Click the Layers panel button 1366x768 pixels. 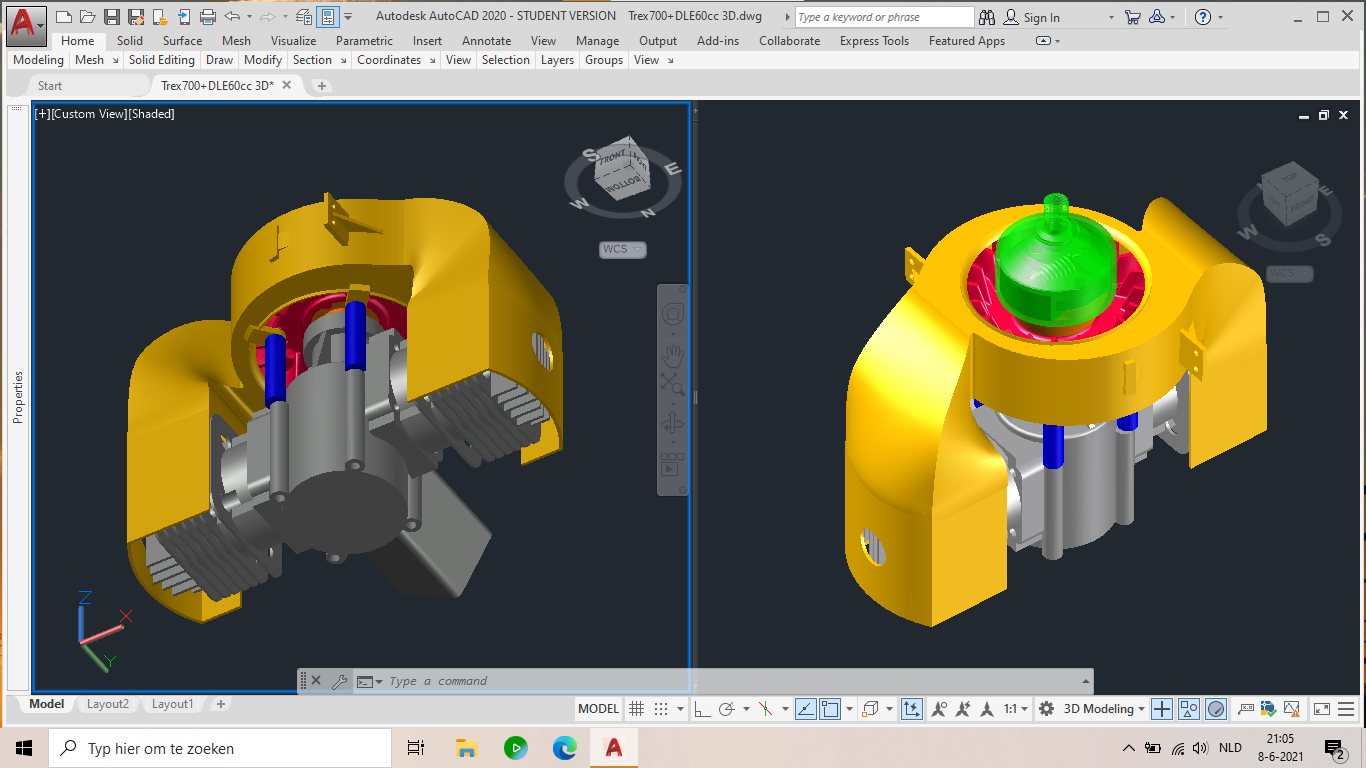tap(557, 60)
